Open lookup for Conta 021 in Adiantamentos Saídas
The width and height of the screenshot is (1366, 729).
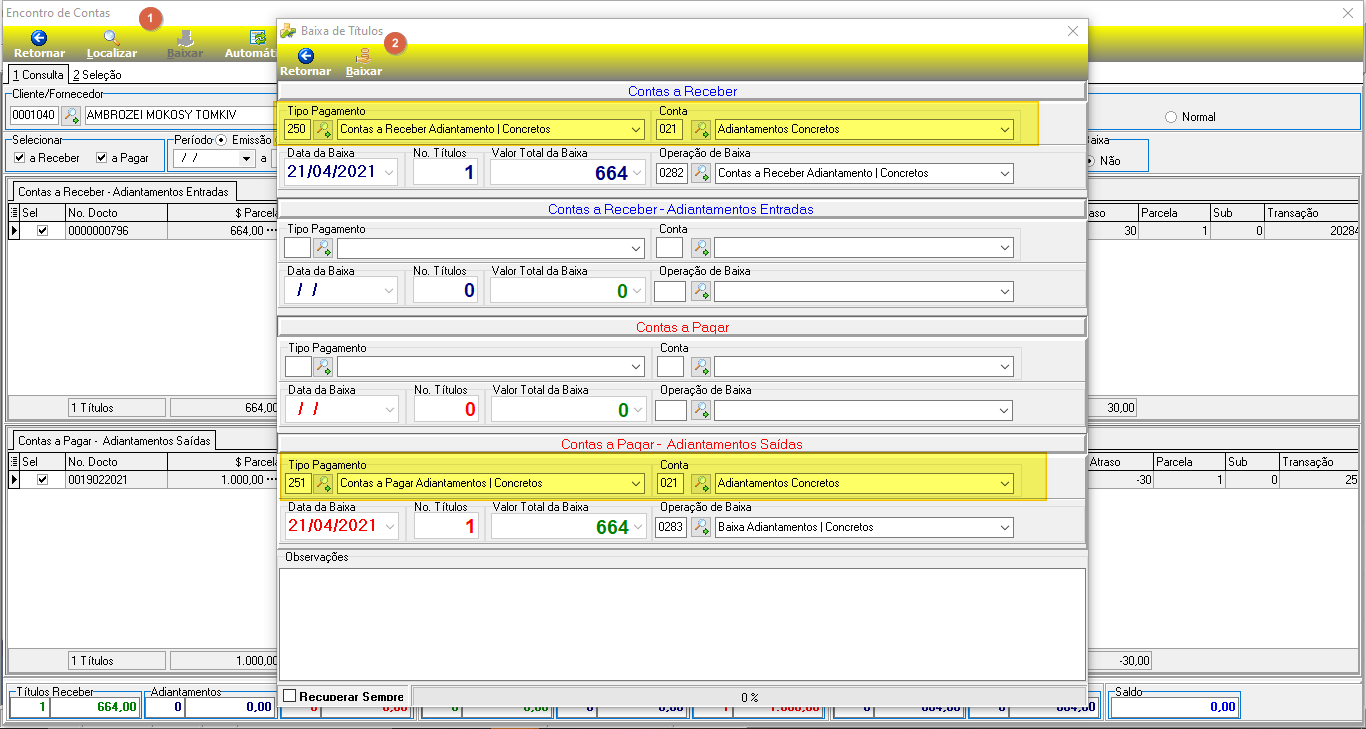[x=701, y=483]
